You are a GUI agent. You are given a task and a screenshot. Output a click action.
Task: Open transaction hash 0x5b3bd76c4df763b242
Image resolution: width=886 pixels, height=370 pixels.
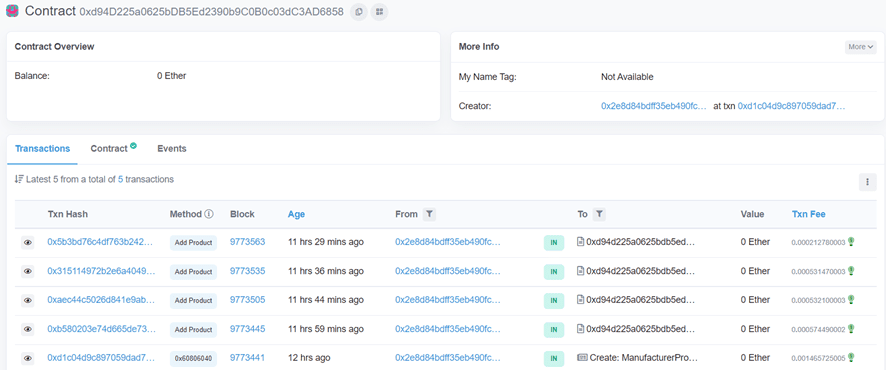101,242
